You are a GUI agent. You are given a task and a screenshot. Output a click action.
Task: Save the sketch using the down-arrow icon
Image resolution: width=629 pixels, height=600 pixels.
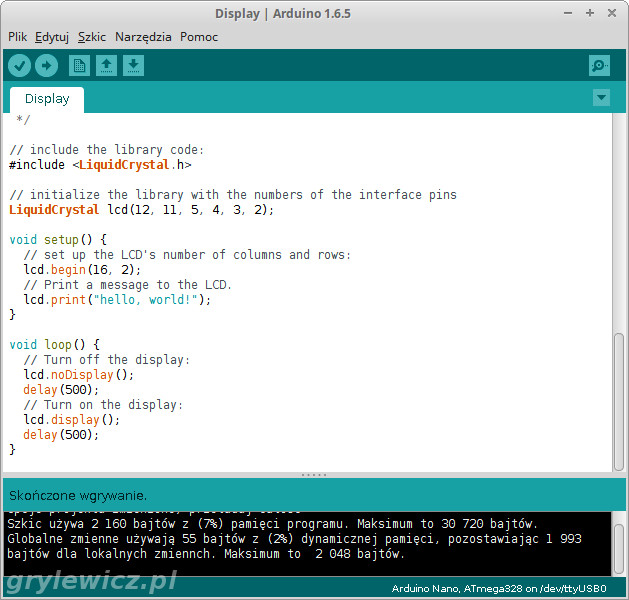pyautogui.click(x=134, y=65)
